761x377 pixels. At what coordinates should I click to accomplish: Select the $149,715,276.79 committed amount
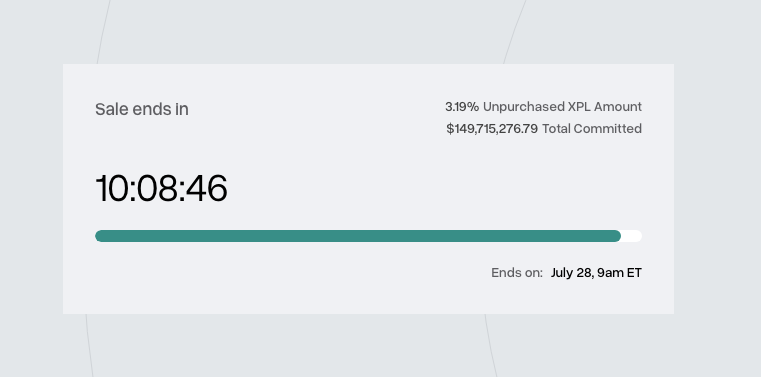pyautogui.click(x=492, y=129)
